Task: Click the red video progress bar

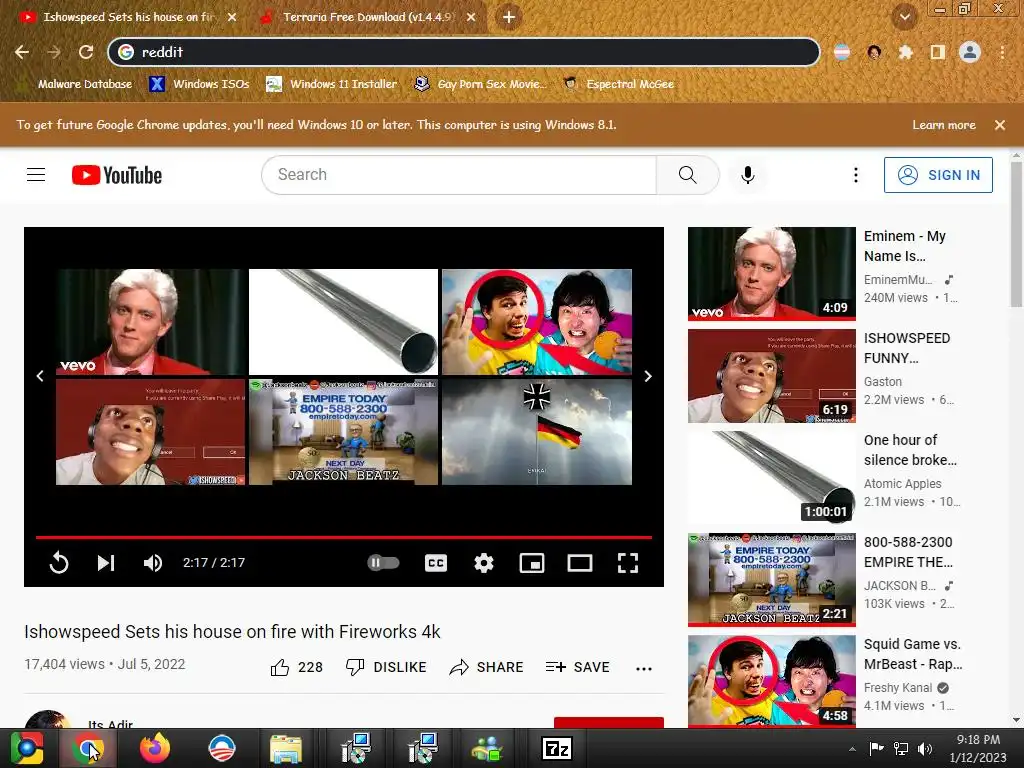Action: pos(344,537)
